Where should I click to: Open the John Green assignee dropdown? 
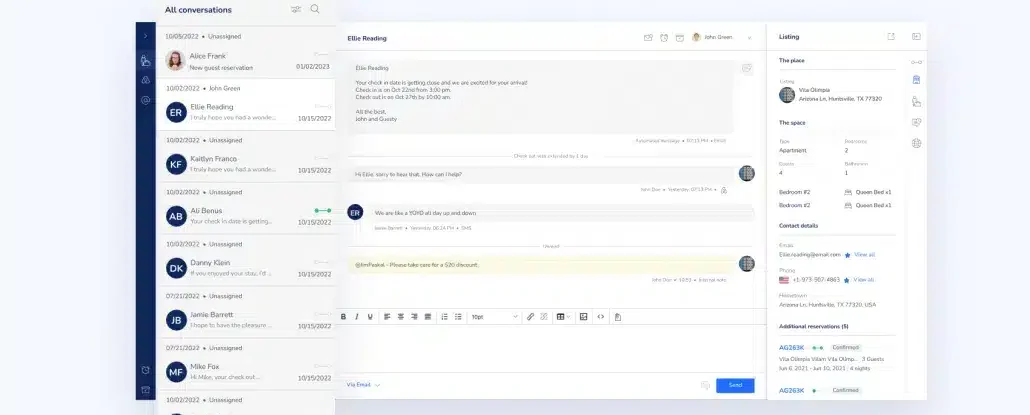click(x=722, y=37)
